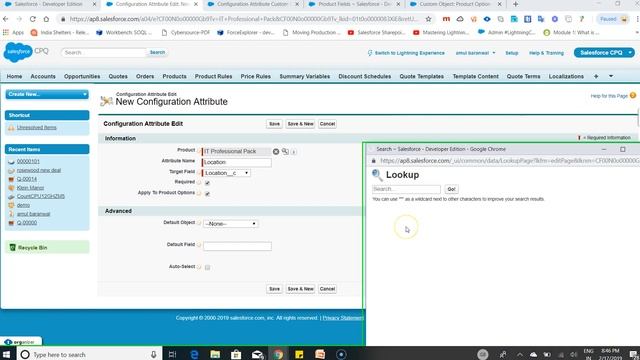Open the browser home page icon
The image size is (640, 360).
click(x=46, y=19)
